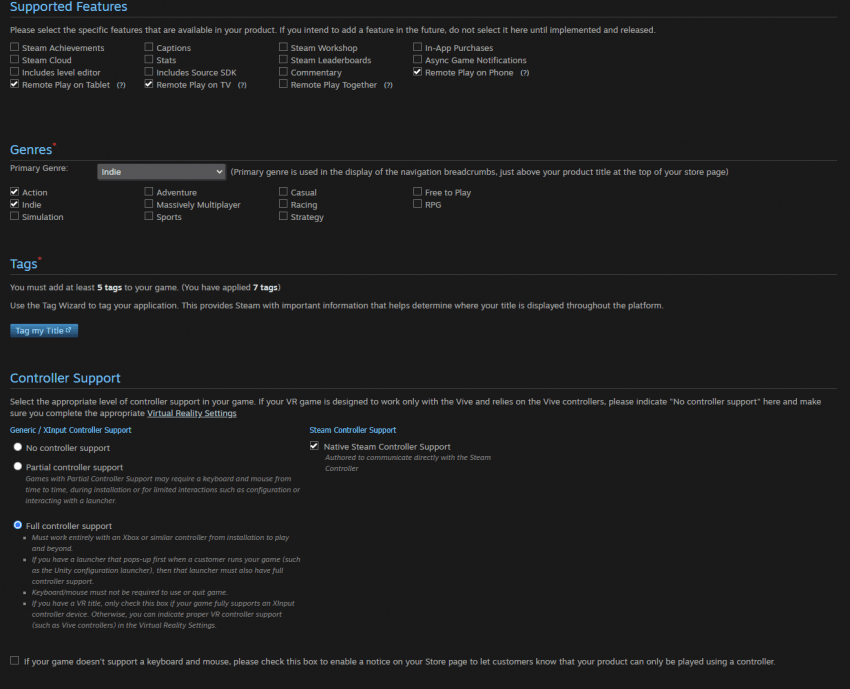Open the Primary Genre dropdown
This screenshot has width=850, height=689.
(x=161, y=172)
